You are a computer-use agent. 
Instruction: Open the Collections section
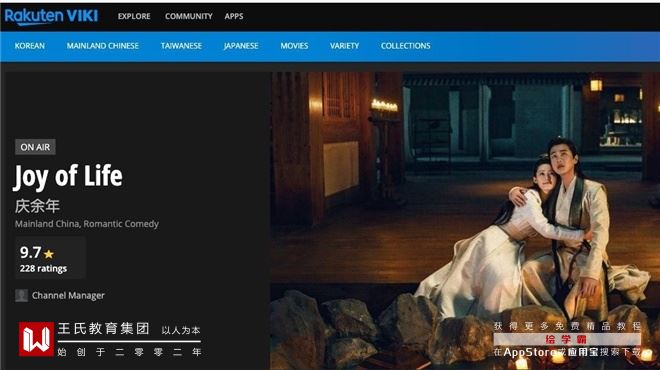[405, 46]
